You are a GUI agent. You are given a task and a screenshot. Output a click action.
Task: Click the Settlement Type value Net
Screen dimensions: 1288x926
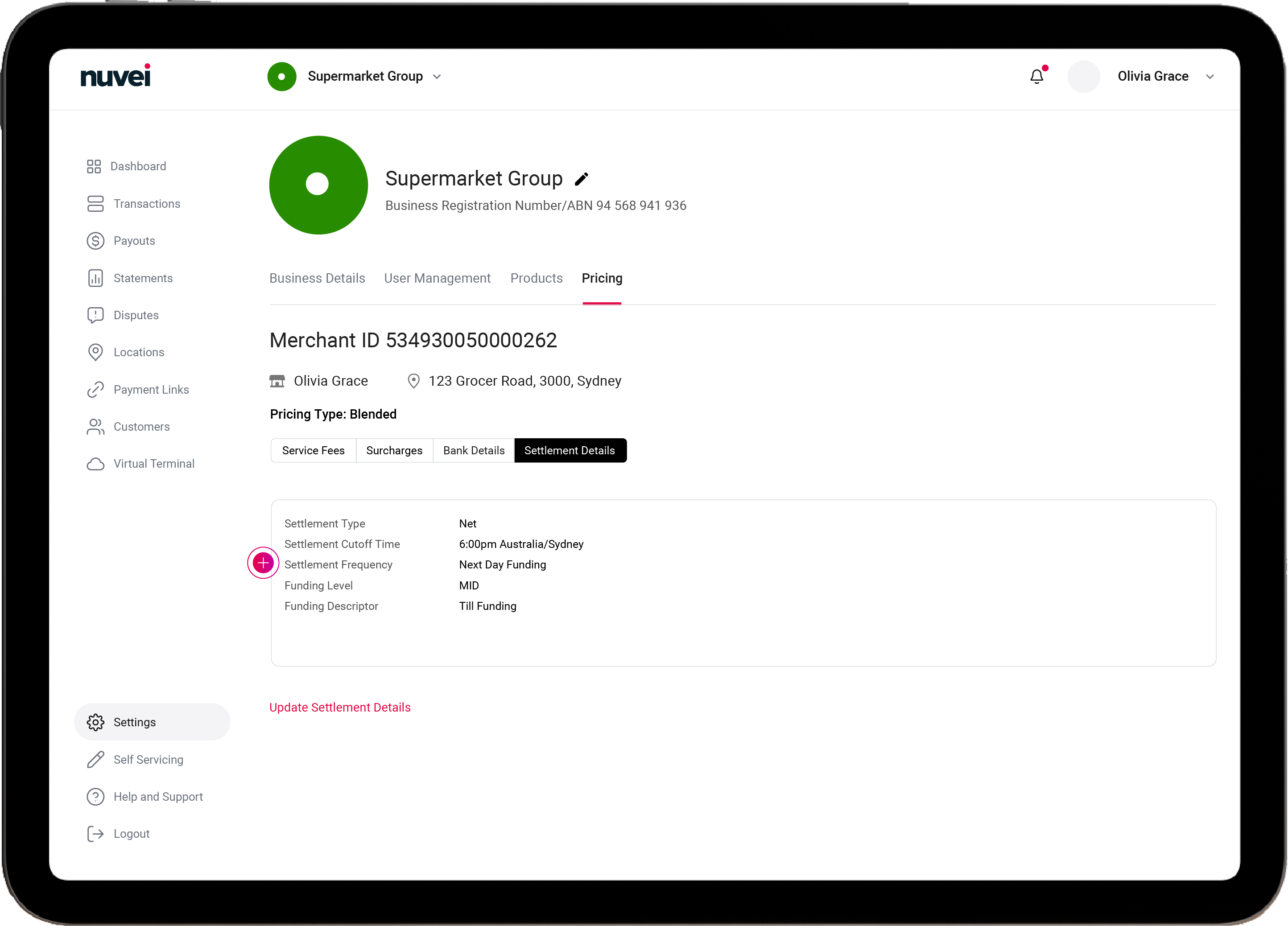click(x=468, y=523)
